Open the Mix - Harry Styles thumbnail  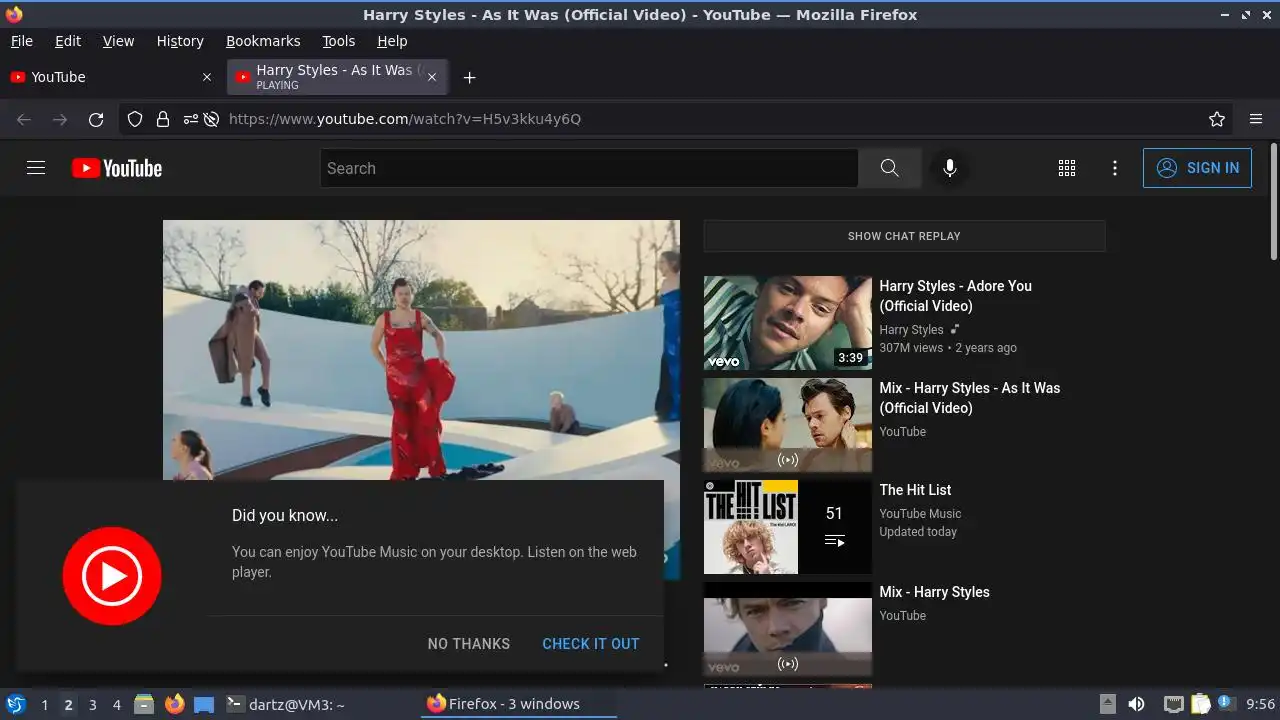pyautogui.click(x=787, y=629)
